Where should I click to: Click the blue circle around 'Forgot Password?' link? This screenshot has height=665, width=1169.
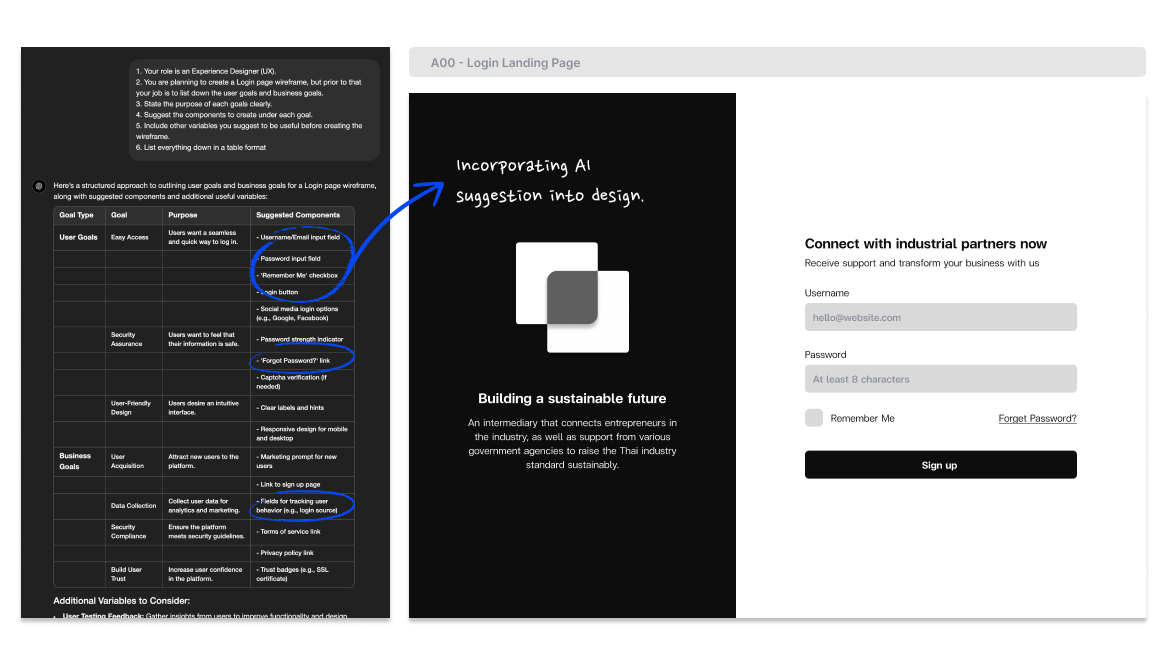point(300,357)
